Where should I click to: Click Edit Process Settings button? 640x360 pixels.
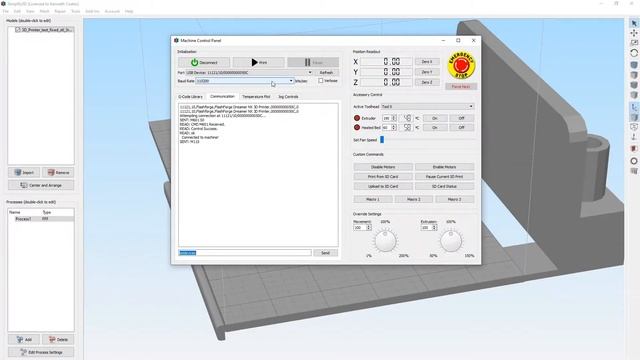pos(41,352)
